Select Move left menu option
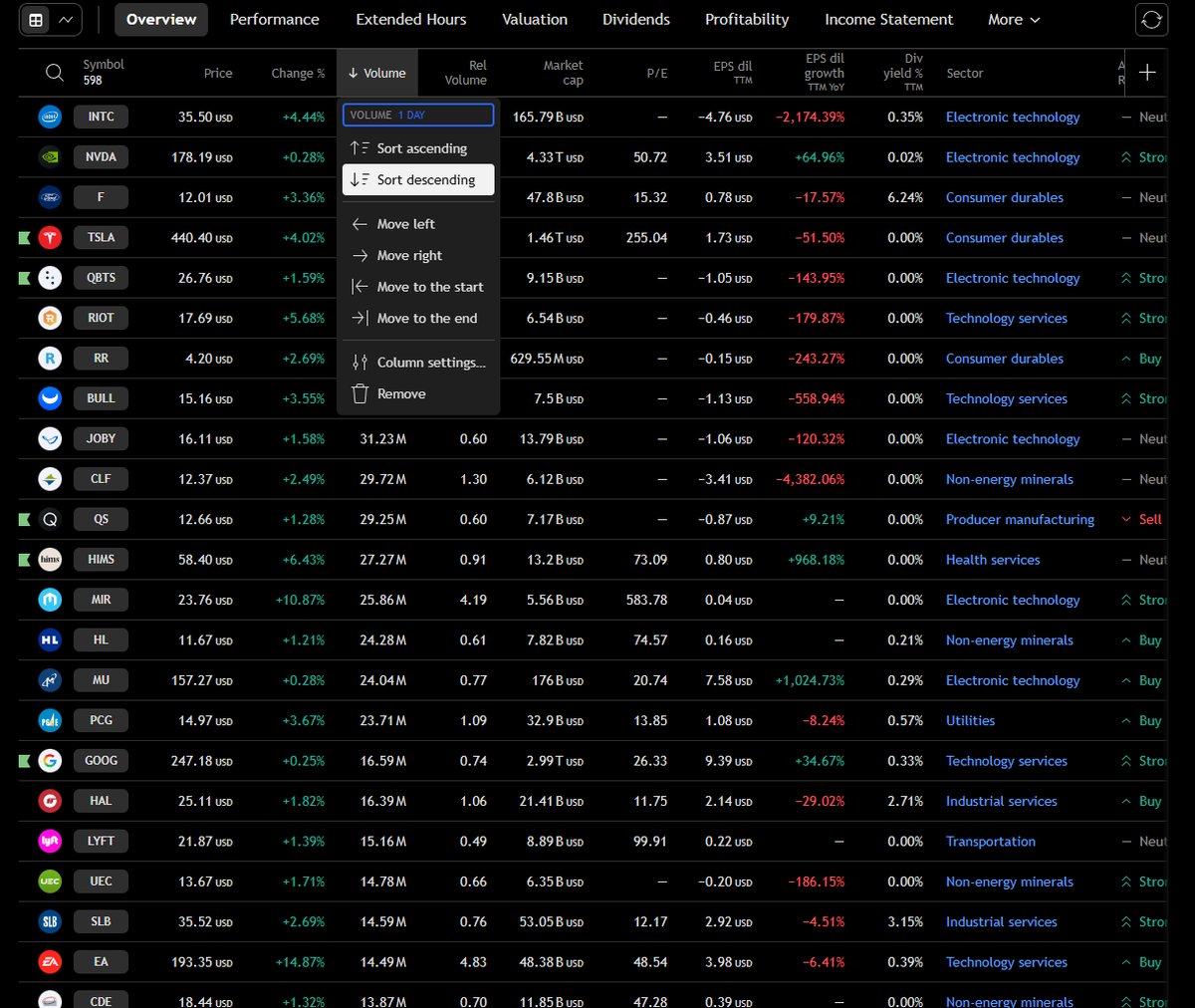Viewport: 1195px width, 1008px height. click(418, 224)
